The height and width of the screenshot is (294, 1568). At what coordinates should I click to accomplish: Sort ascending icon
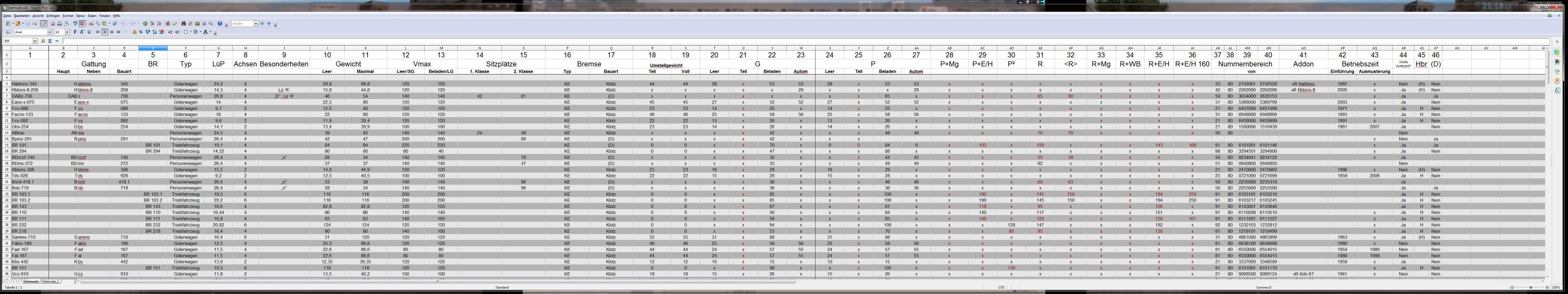[152, 24]
